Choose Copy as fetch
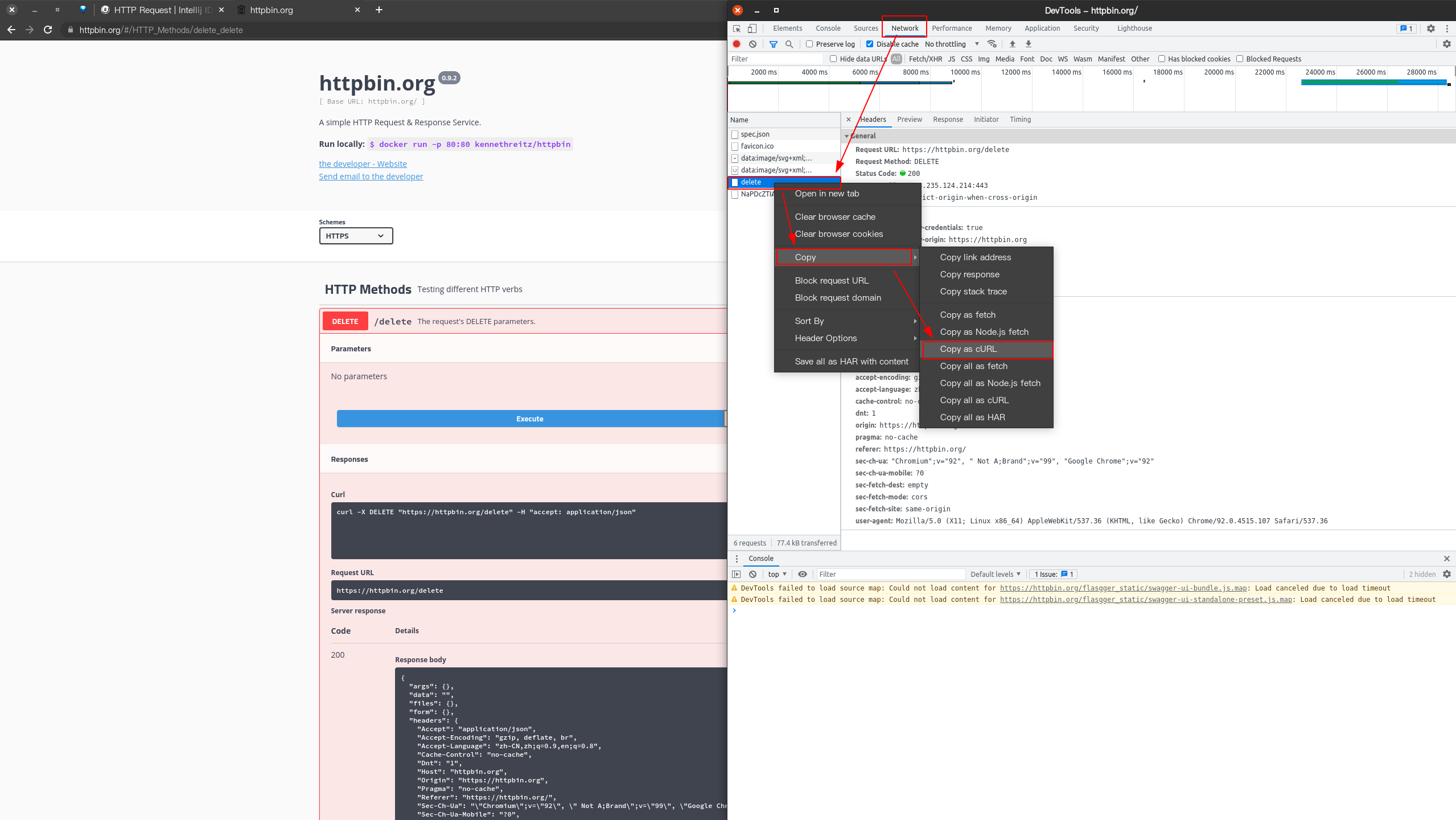 point(988,315)
